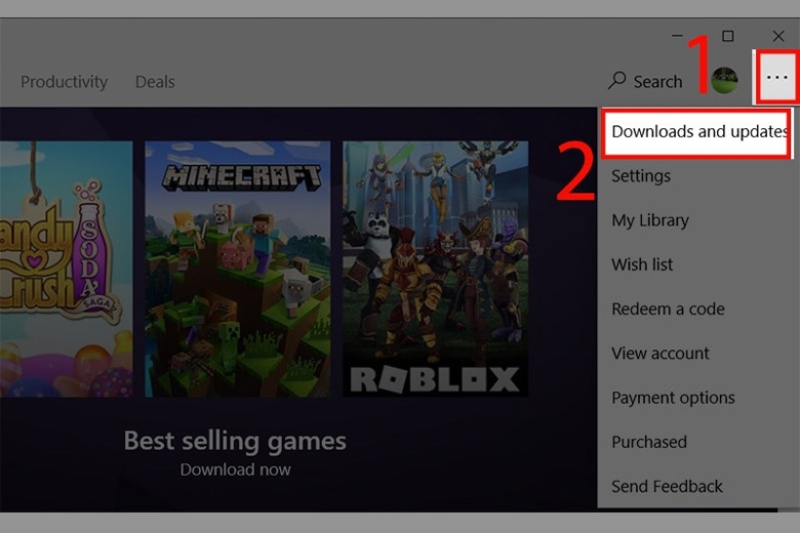This screenshot has height=533, width=800.
Task: Click the Search text label
Action: (658, 82)
